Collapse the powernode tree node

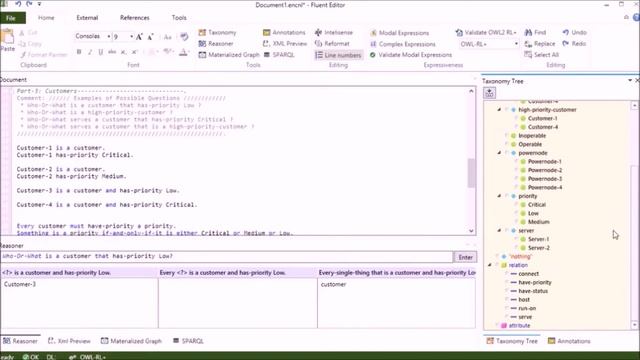(499, 153)
